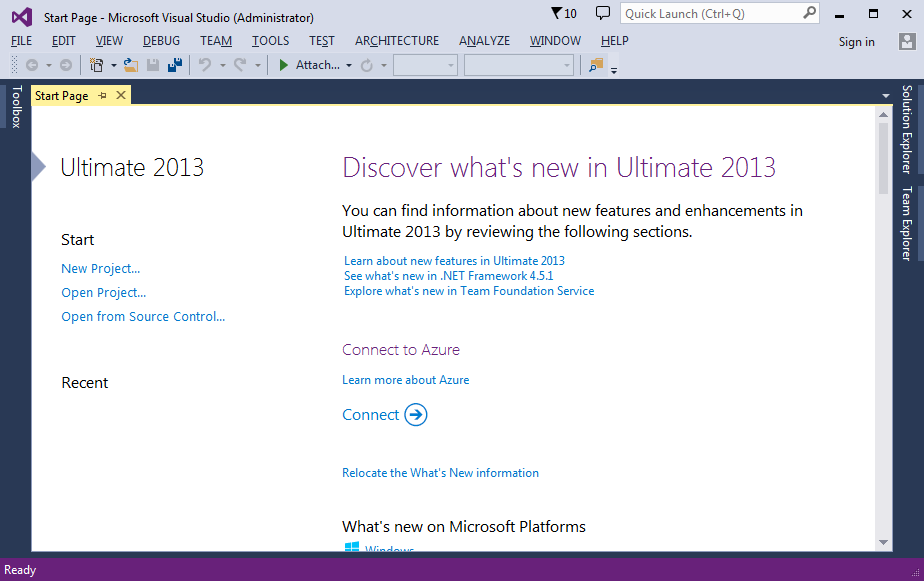This screenshot has width=924, height=581.
Task: Click the green Start debugging arrow
Action: [283, 65]
